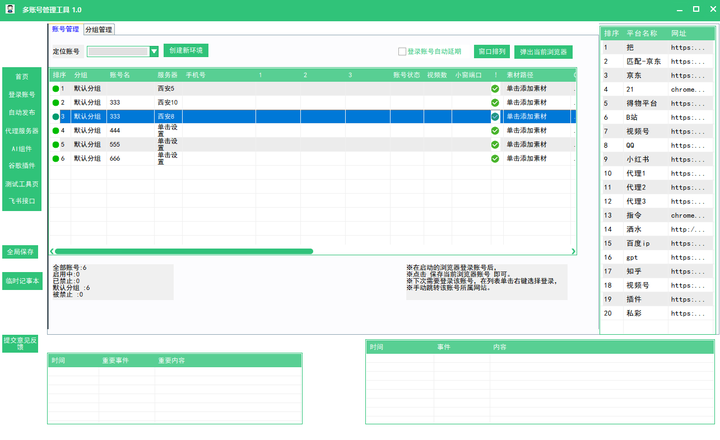
Task: Click the checkmark icon in selected row 3
Action: click(x=495, y=117)
